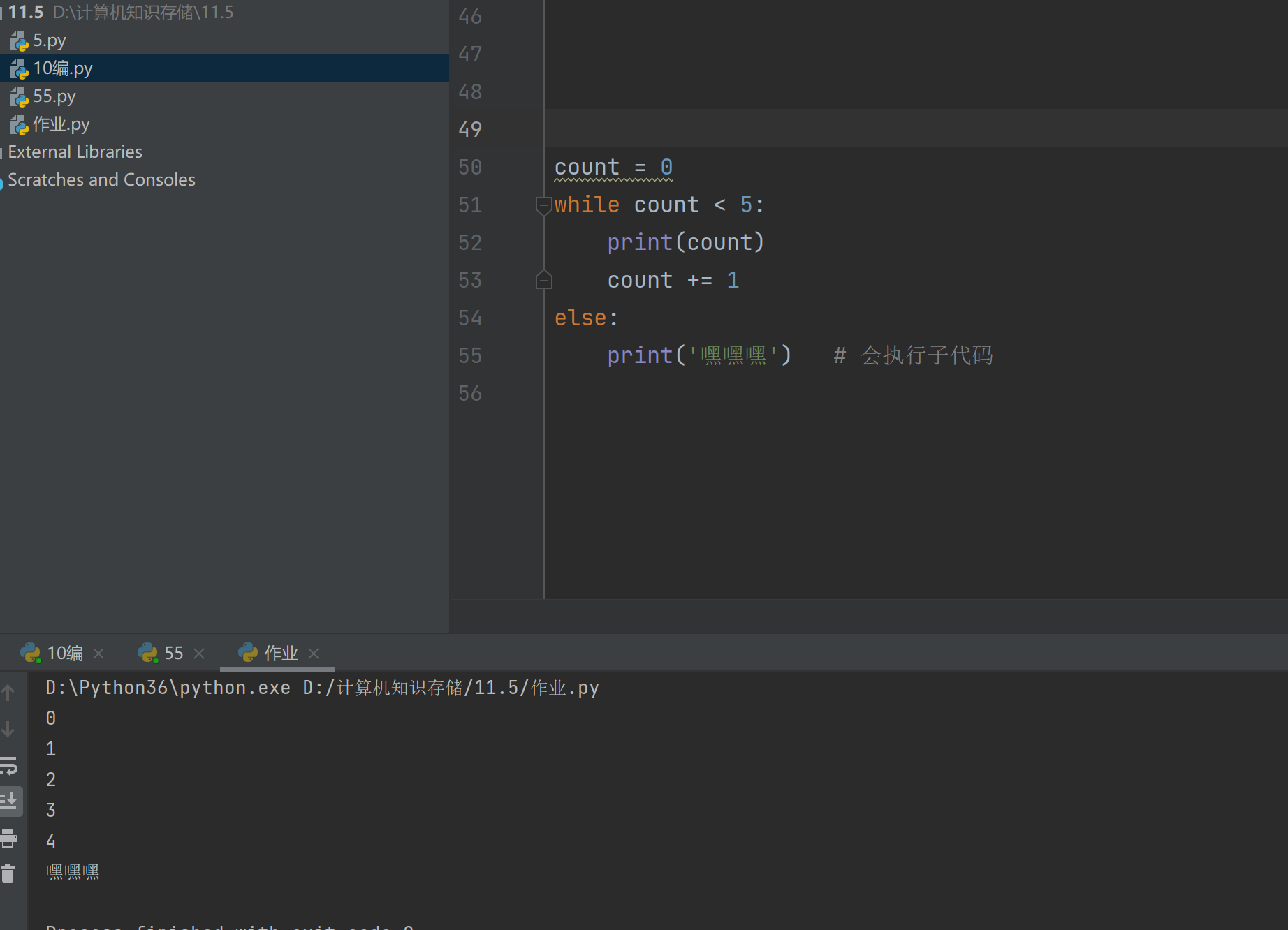Click the Python file icon of 55.py
The image size is (1288, 930).
pos(19,97)
